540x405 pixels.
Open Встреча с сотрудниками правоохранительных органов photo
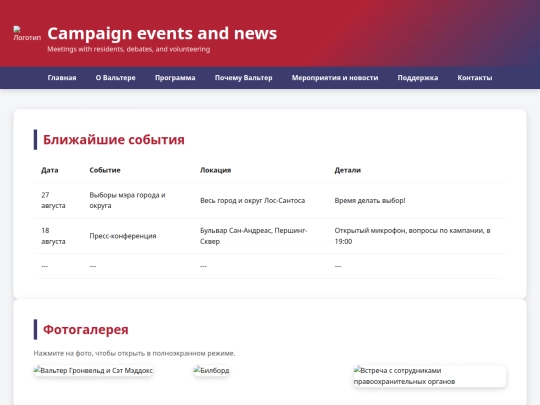430,376
